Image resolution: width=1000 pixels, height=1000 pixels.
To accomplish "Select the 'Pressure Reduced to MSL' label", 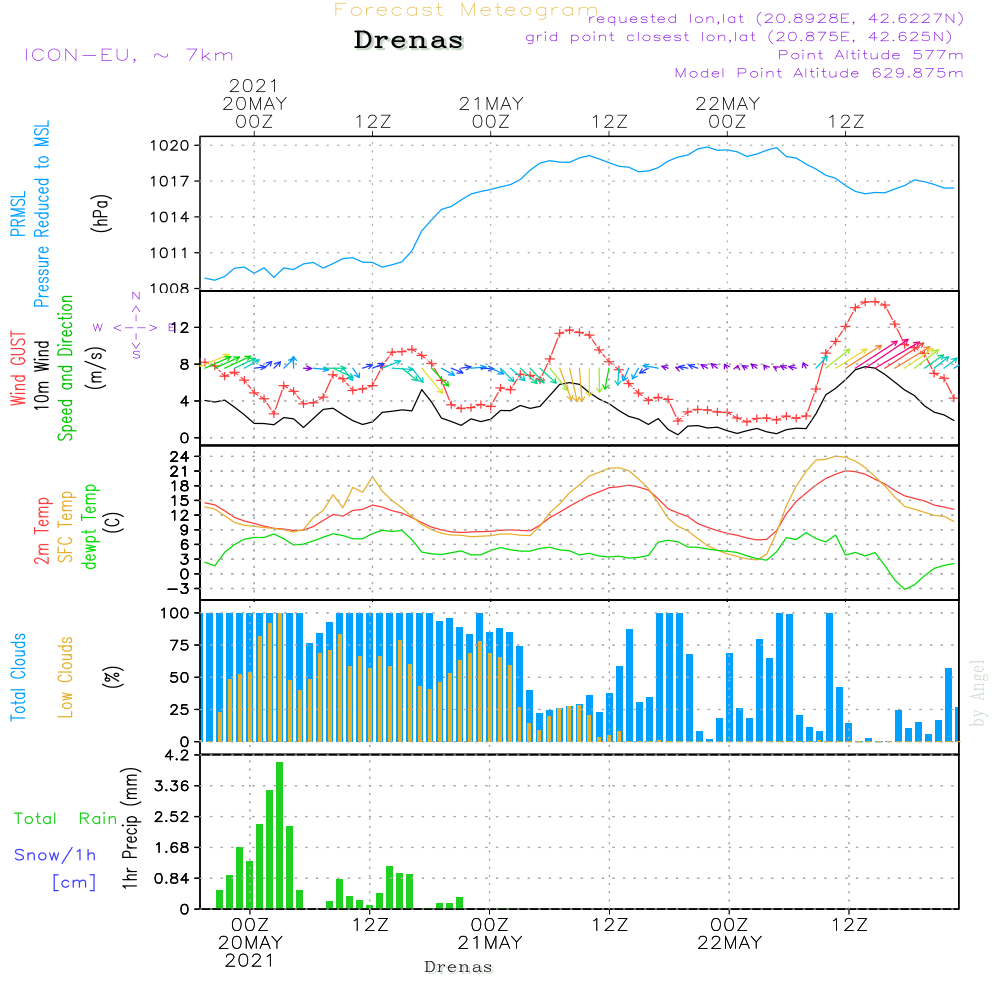I will pos(41,214).
